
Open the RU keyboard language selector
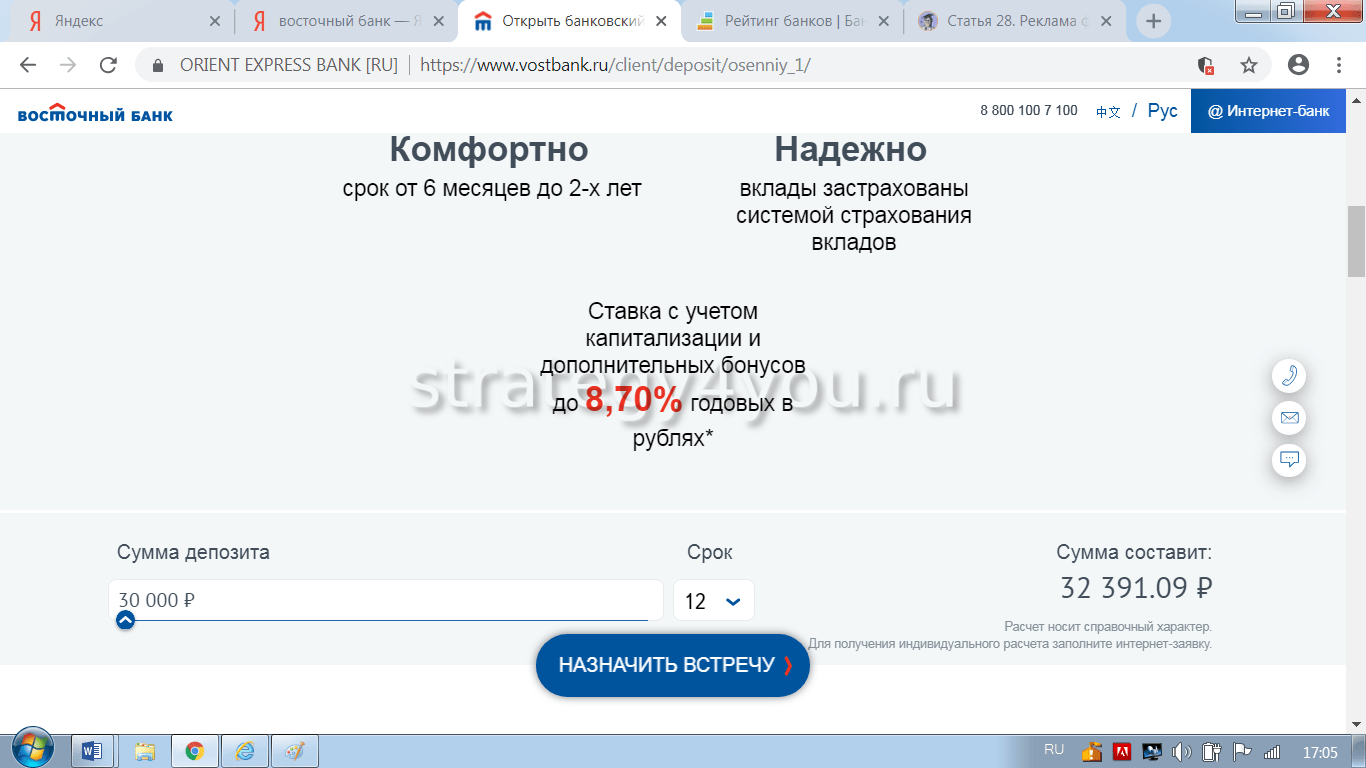coord(1054,749)
